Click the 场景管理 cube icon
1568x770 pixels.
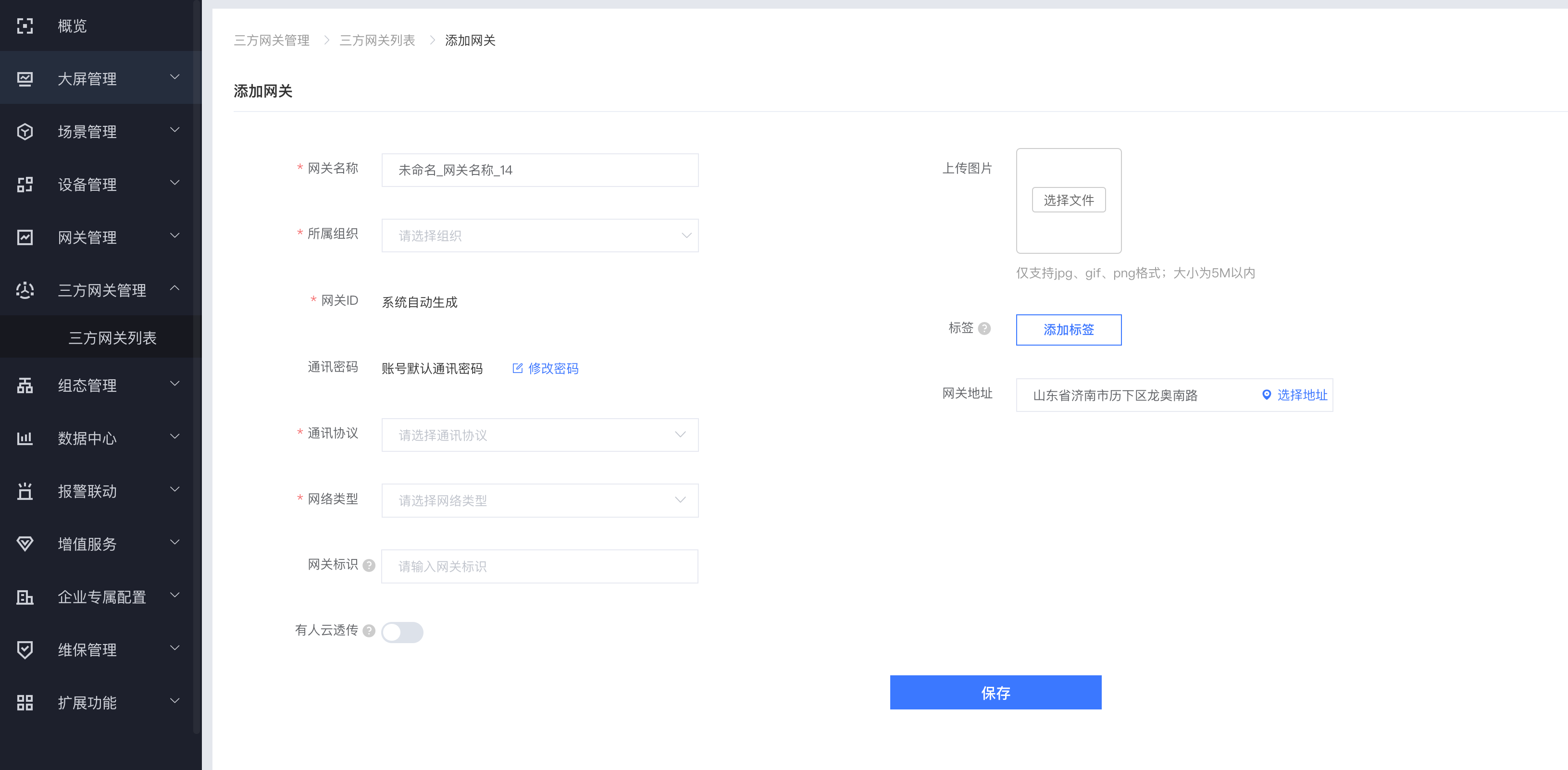tap(25, 132)
